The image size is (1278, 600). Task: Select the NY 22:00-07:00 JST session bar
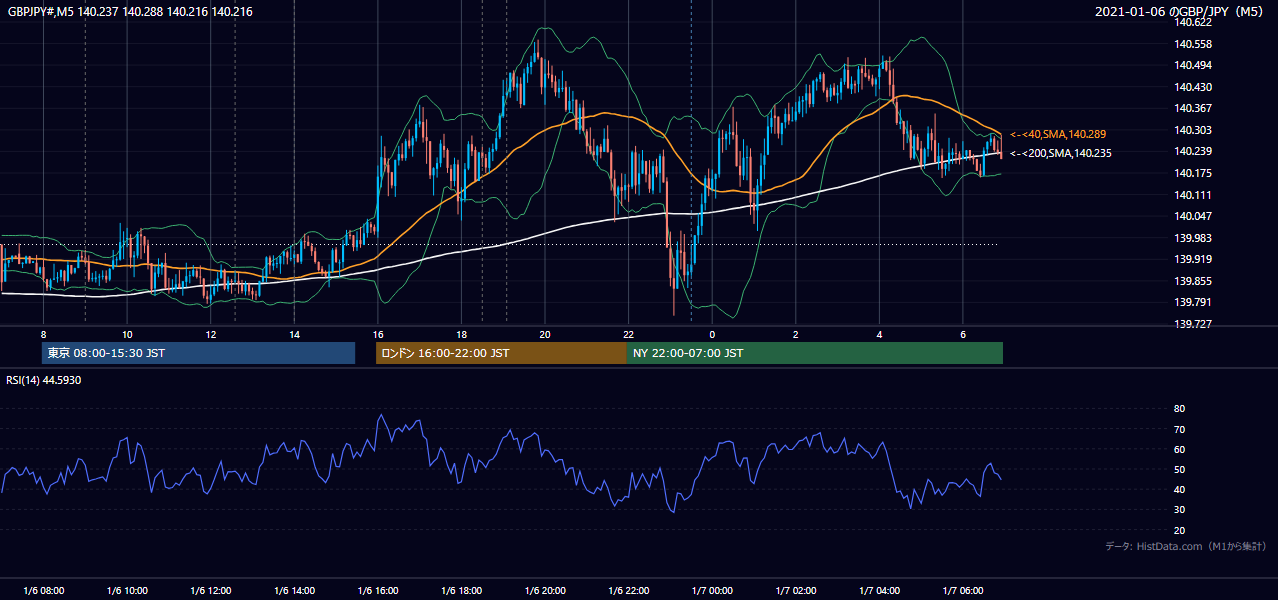click(x=815, y=353)
